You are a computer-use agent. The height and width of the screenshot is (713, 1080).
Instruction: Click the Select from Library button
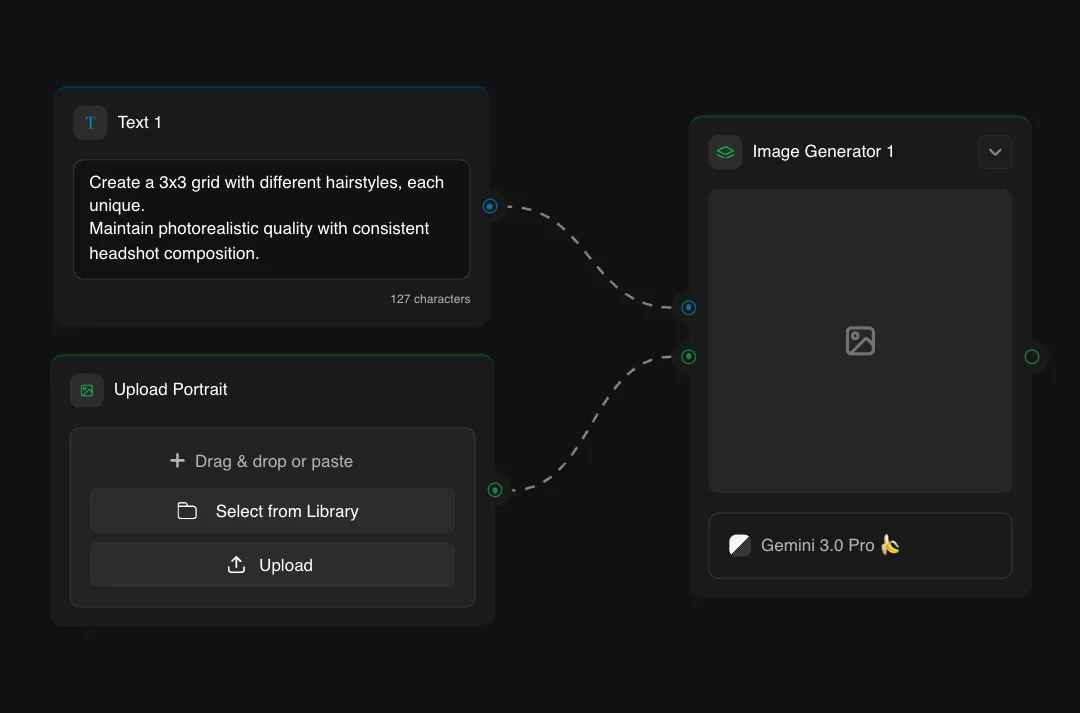click(272, 511)
